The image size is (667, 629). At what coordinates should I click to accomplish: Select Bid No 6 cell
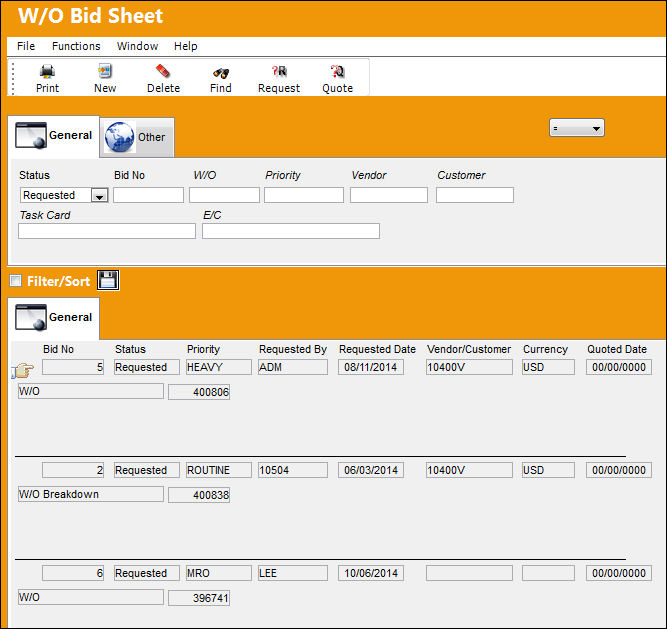73,573
